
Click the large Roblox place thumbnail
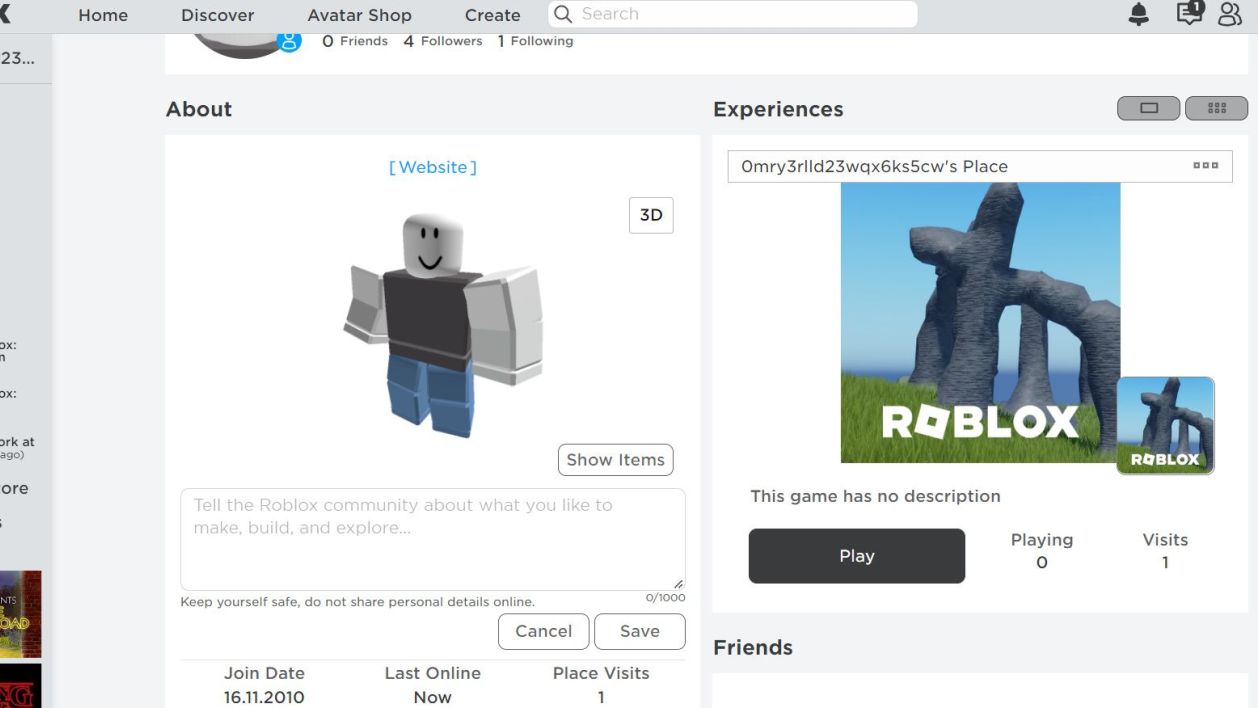click(x=980, y=323)
